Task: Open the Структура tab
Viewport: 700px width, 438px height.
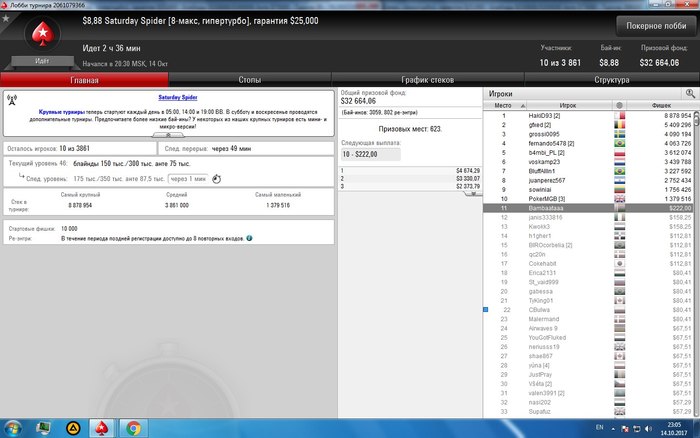Action: 612,79
